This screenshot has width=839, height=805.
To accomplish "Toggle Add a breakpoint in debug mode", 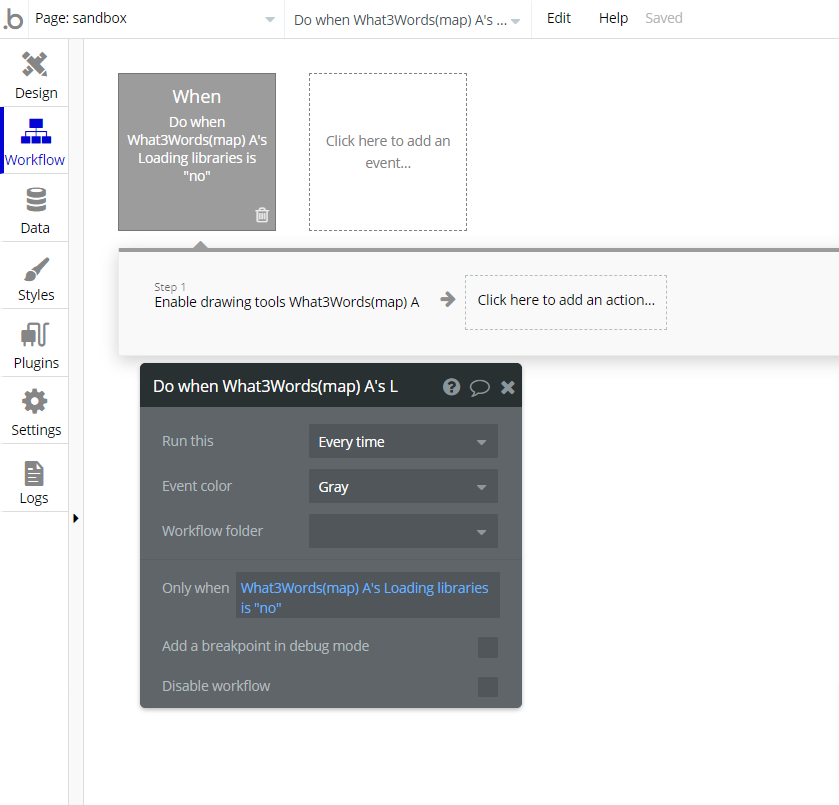I will (487, 647).
